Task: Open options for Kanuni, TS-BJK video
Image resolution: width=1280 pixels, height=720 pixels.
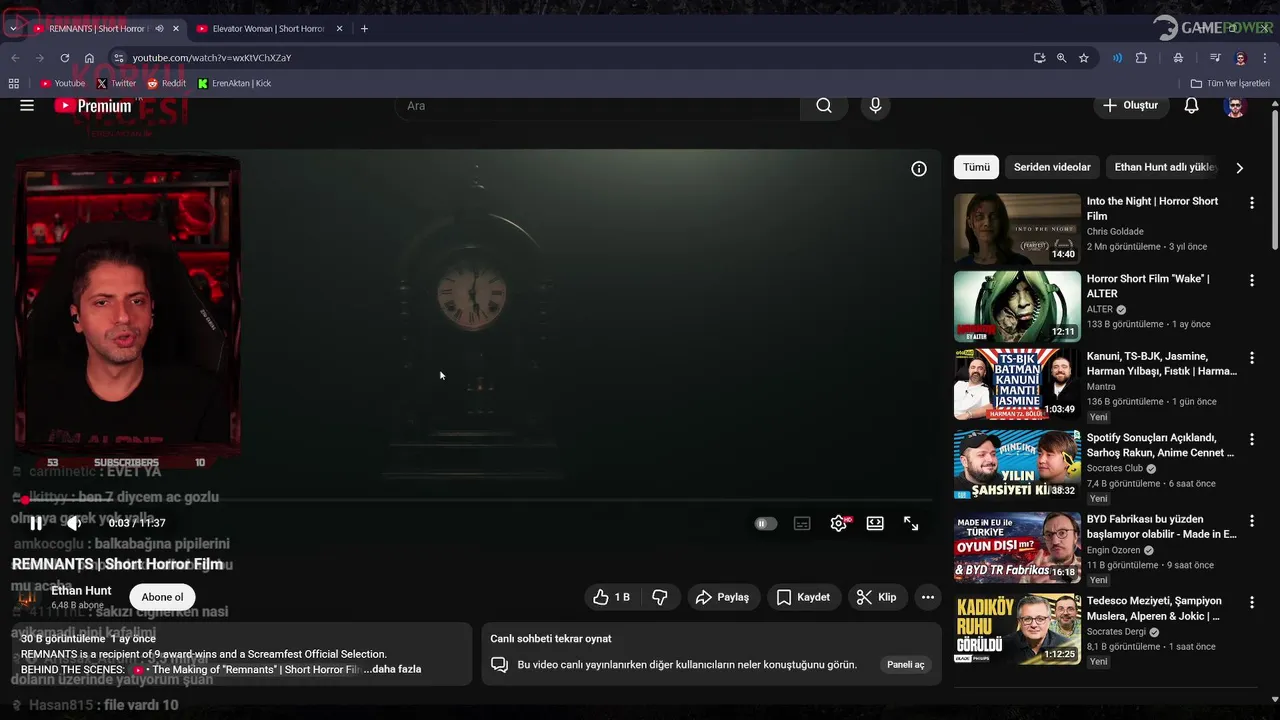Action: tap(1251, 358)
